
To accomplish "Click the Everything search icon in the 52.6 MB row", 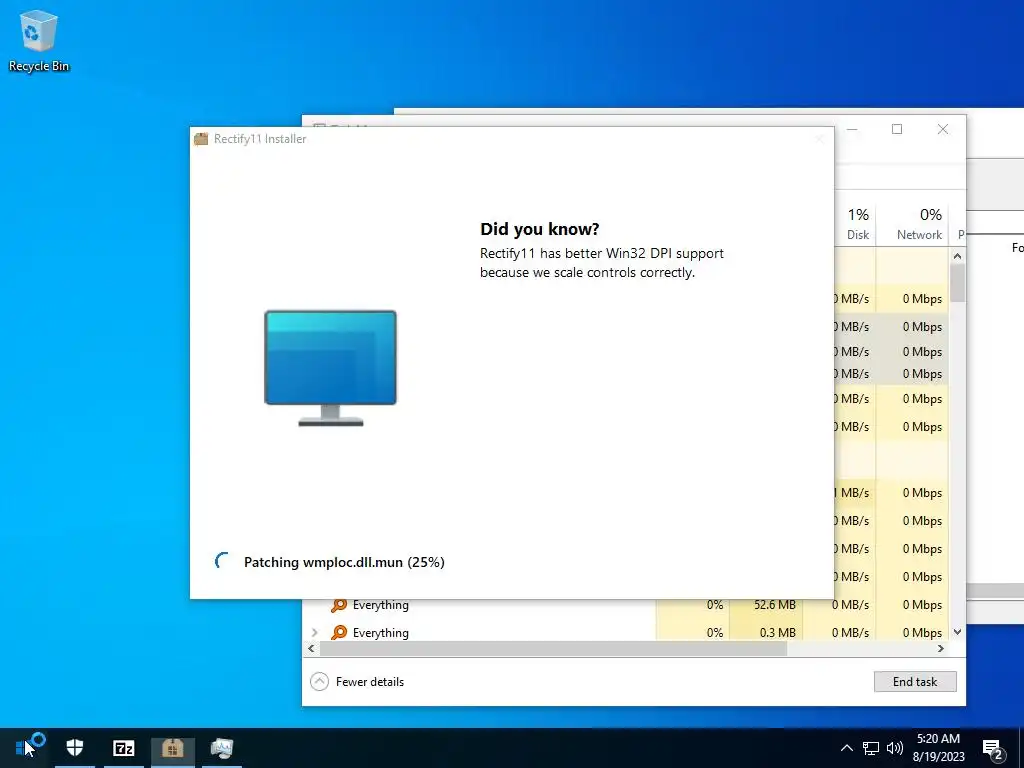I will (x=338, y=605).
